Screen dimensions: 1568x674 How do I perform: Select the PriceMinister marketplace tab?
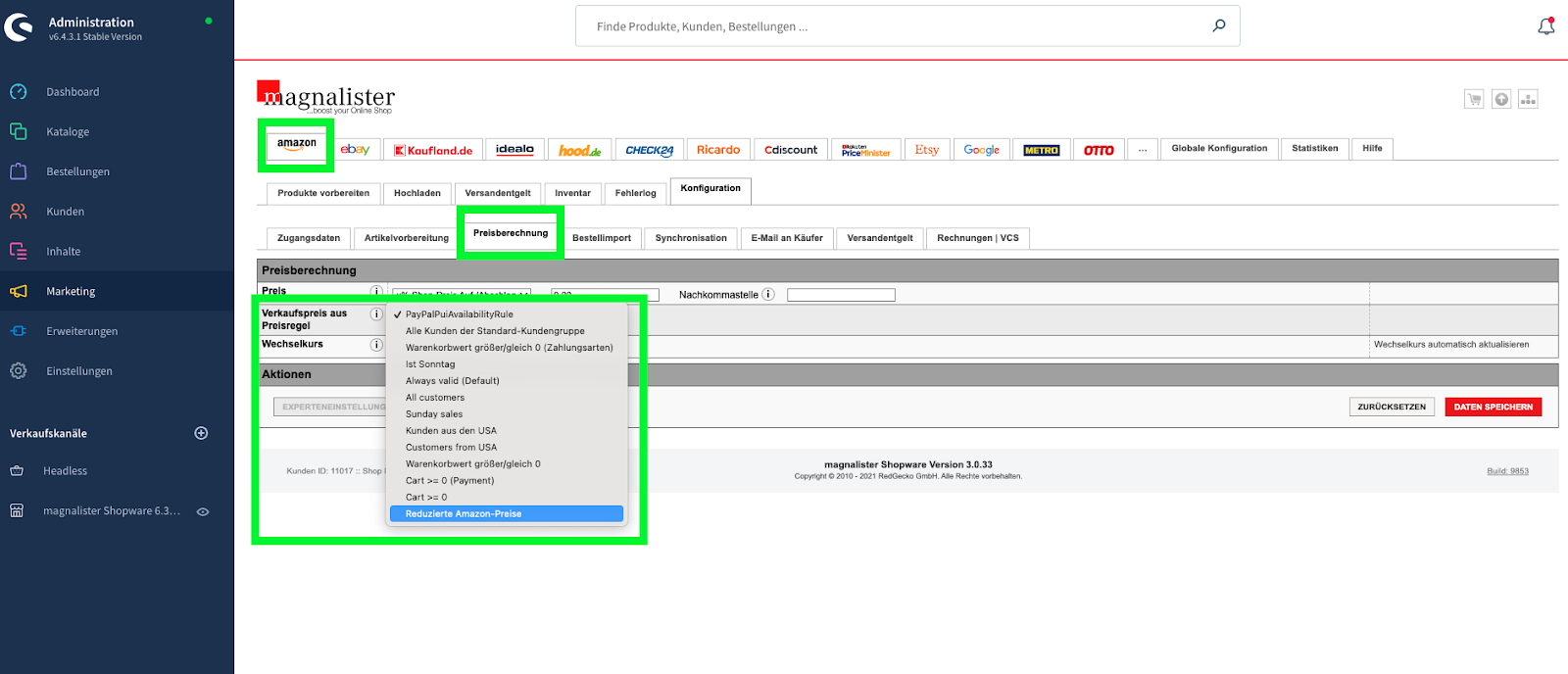(x=865, y=150)
